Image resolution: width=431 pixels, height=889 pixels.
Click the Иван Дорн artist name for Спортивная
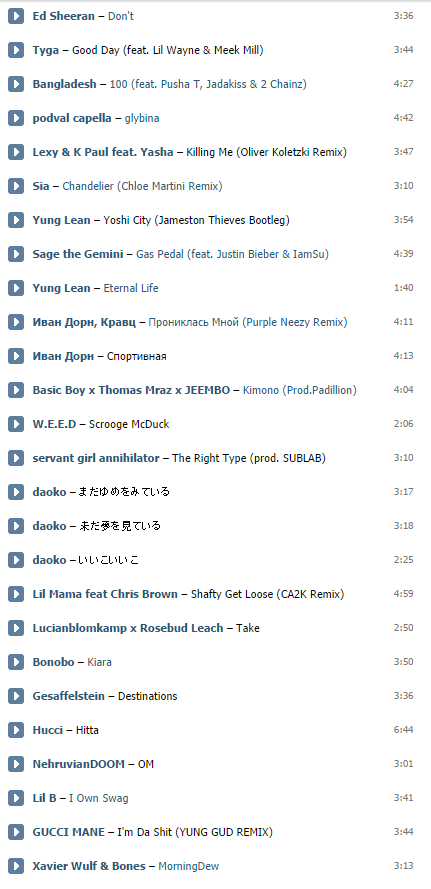(63, 357)
